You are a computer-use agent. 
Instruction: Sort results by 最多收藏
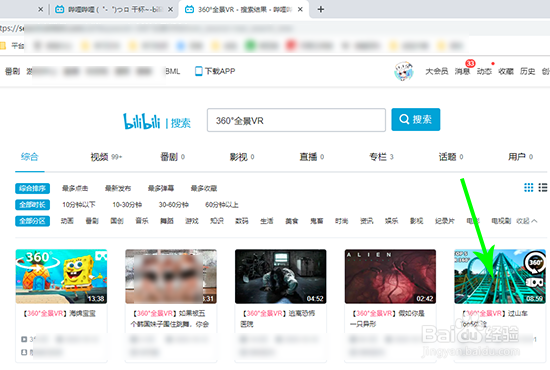pos(204,188)
